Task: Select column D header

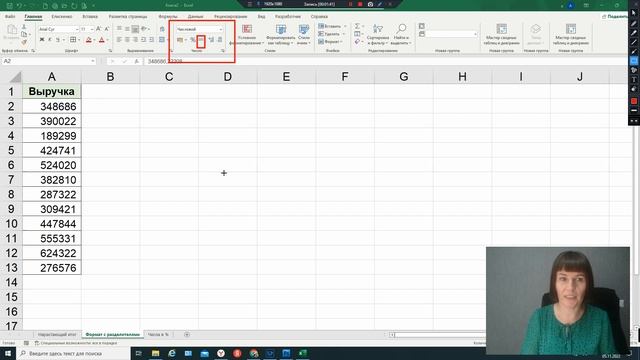Action: 228,77
